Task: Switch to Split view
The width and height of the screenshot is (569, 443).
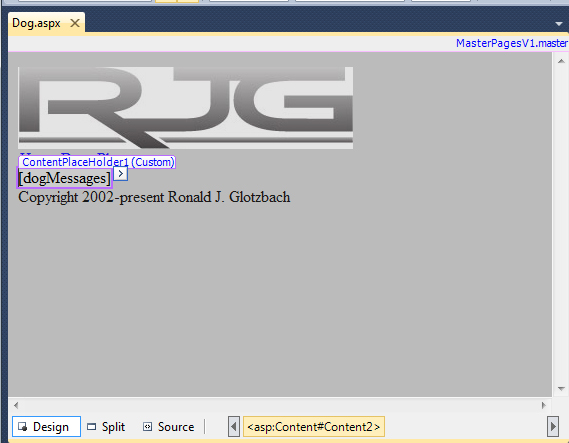Action: click(106, 427)
